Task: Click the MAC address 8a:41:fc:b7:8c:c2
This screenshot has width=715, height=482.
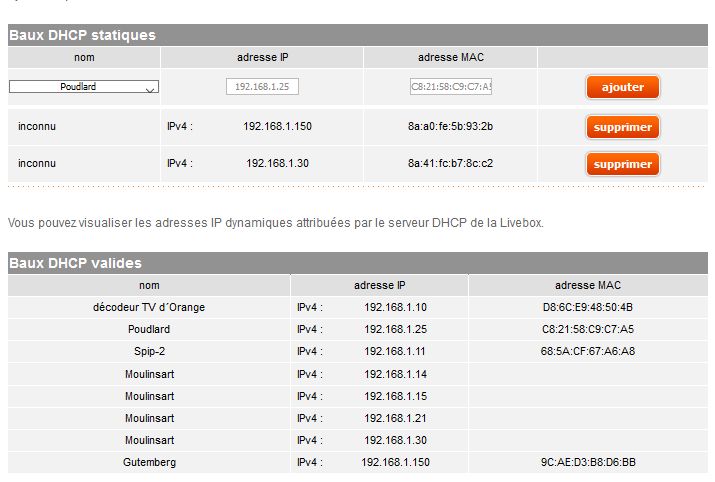Action: click(x=450, y=163)
